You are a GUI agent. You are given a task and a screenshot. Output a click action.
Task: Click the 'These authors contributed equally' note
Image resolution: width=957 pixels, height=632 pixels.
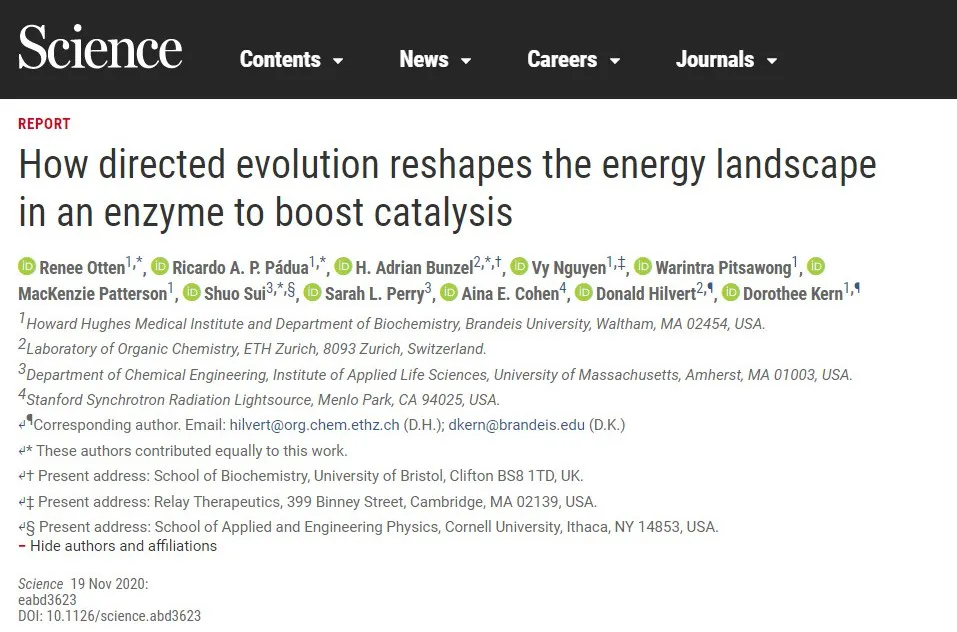(x=192, y=451)
